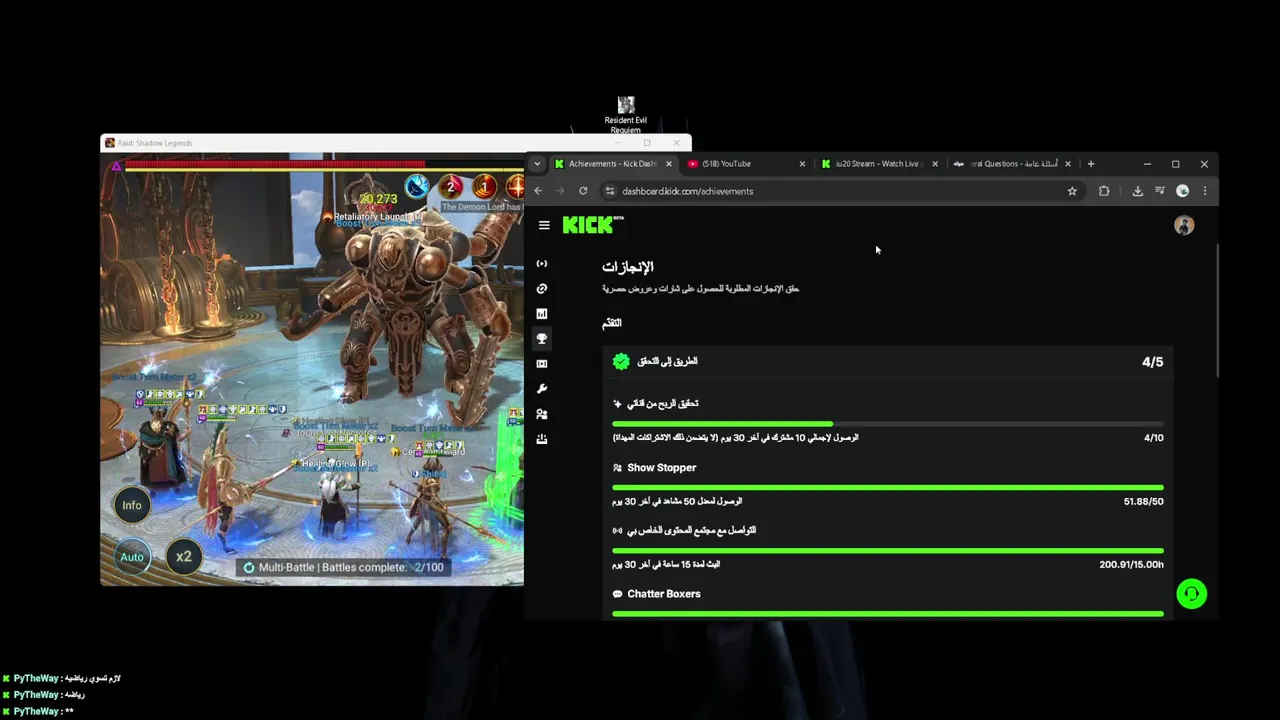
Task: Click the الطريق إلى التحقق card title
Action: click(667, 361)
